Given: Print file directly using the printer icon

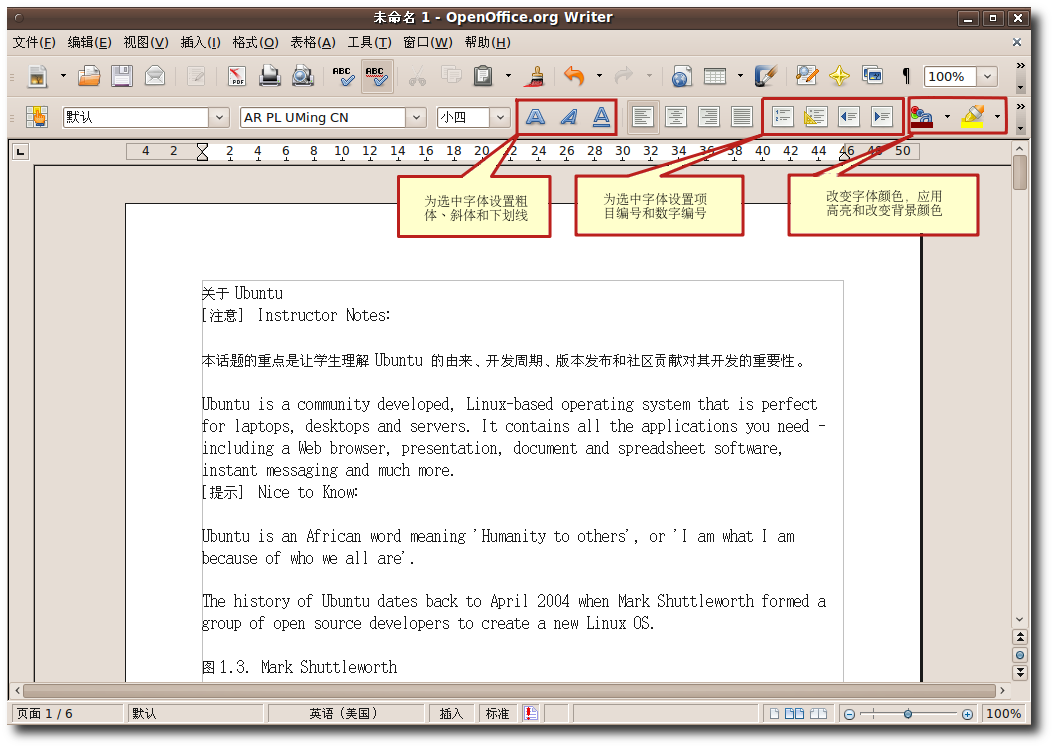Looking at the screenshot, I should pos(270,76).
